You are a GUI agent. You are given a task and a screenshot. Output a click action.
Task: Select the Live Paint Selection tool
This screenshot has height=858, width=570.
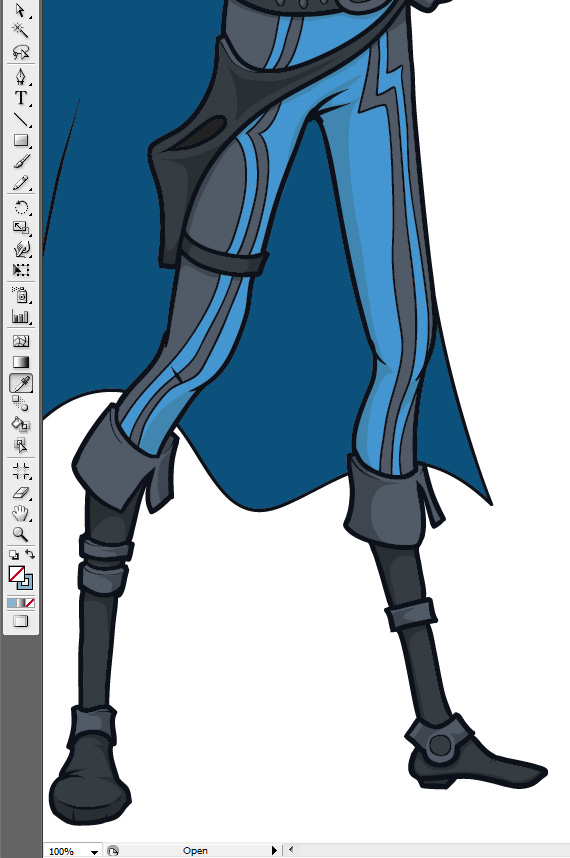(20, 445)
